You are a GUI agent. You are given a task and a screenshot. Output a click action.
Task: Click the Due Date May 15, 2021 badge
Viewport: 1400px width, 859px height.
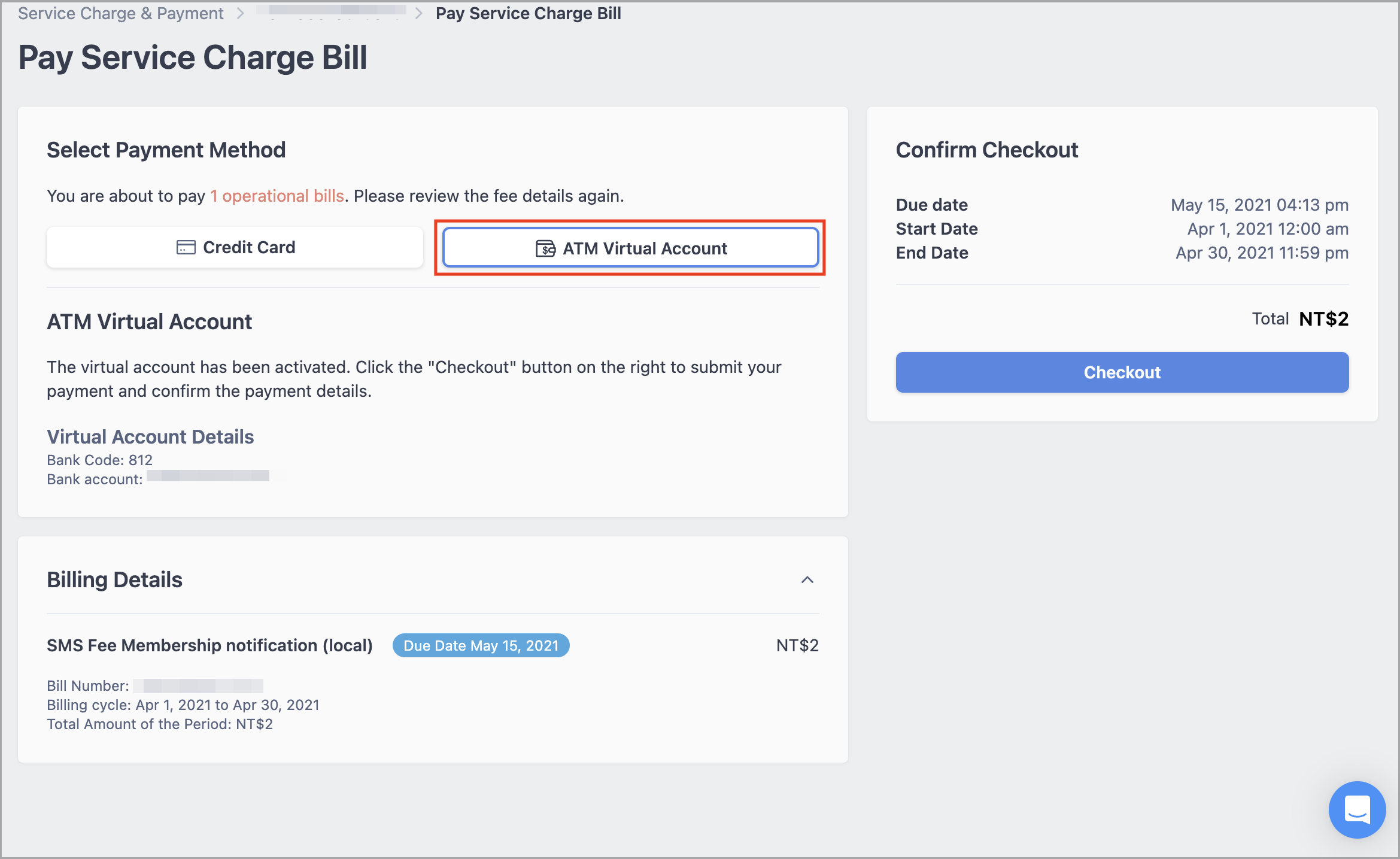tap(481, 645)
